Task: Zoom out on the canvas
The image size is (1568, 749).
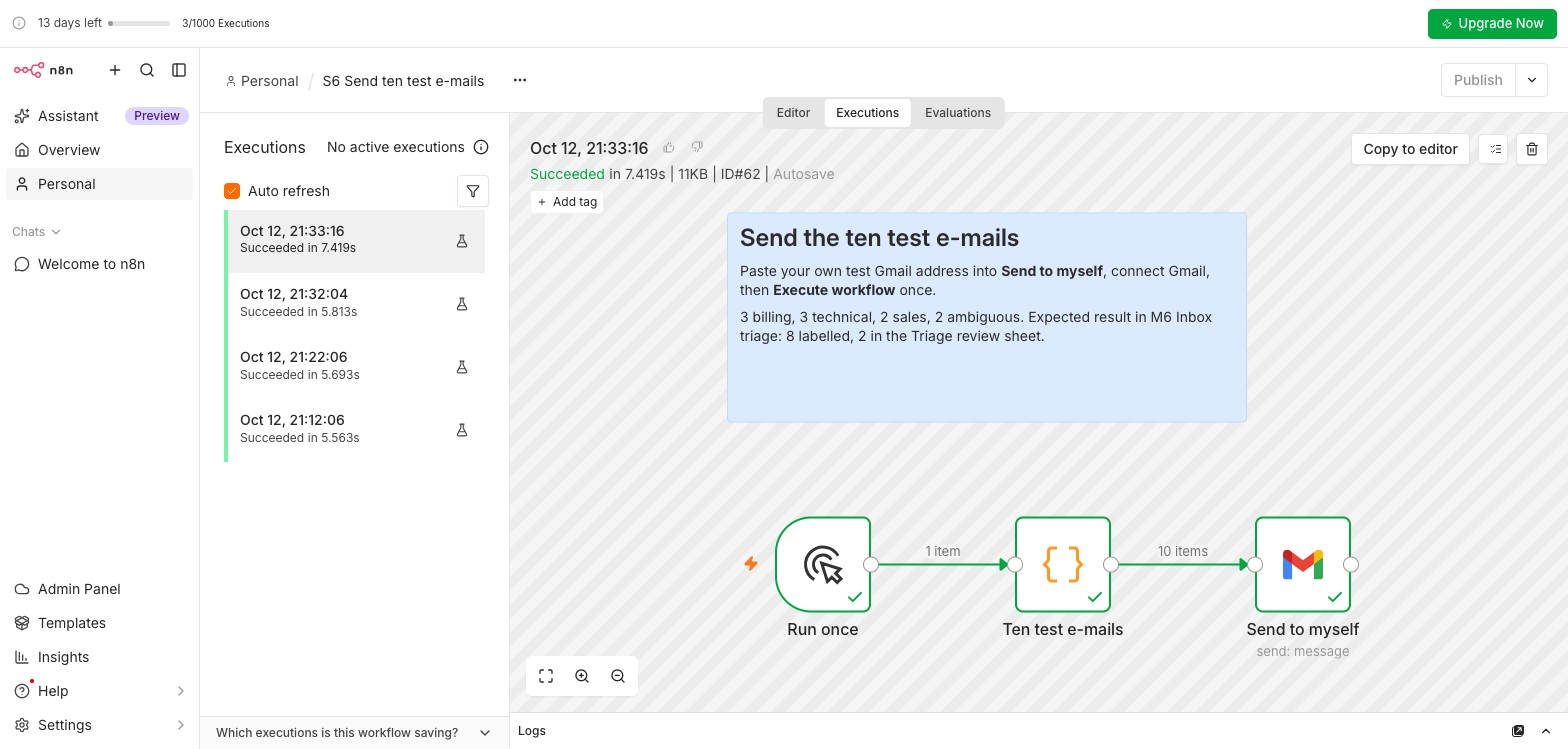Action: pos(618,676)
